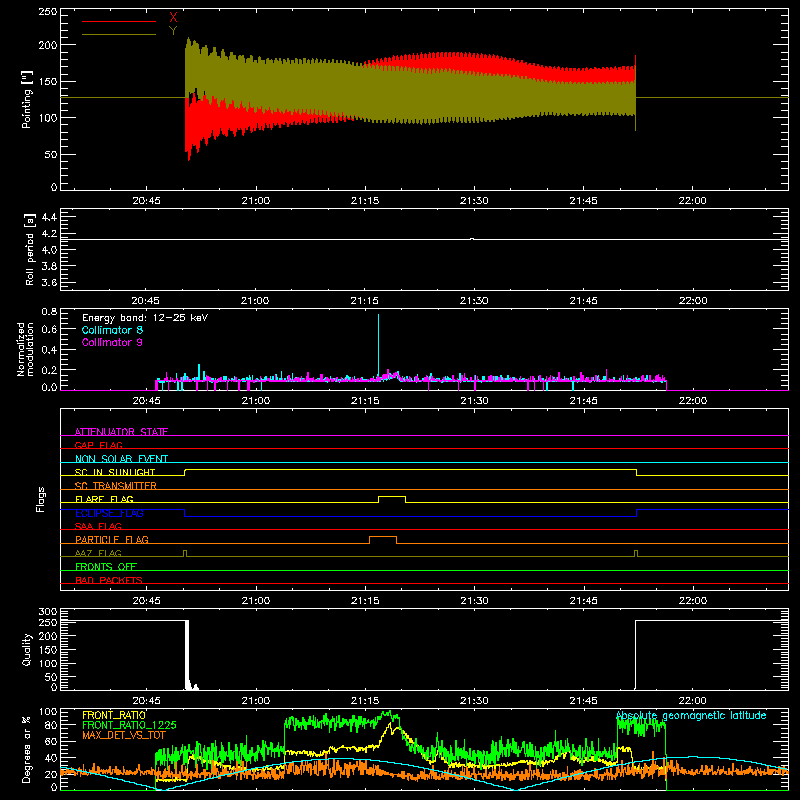The width and height of the screenshot is (800, 800).
Task: Click the 'Quality' vertical axis title
Action: pyautogui.click(x=27, y=649)
